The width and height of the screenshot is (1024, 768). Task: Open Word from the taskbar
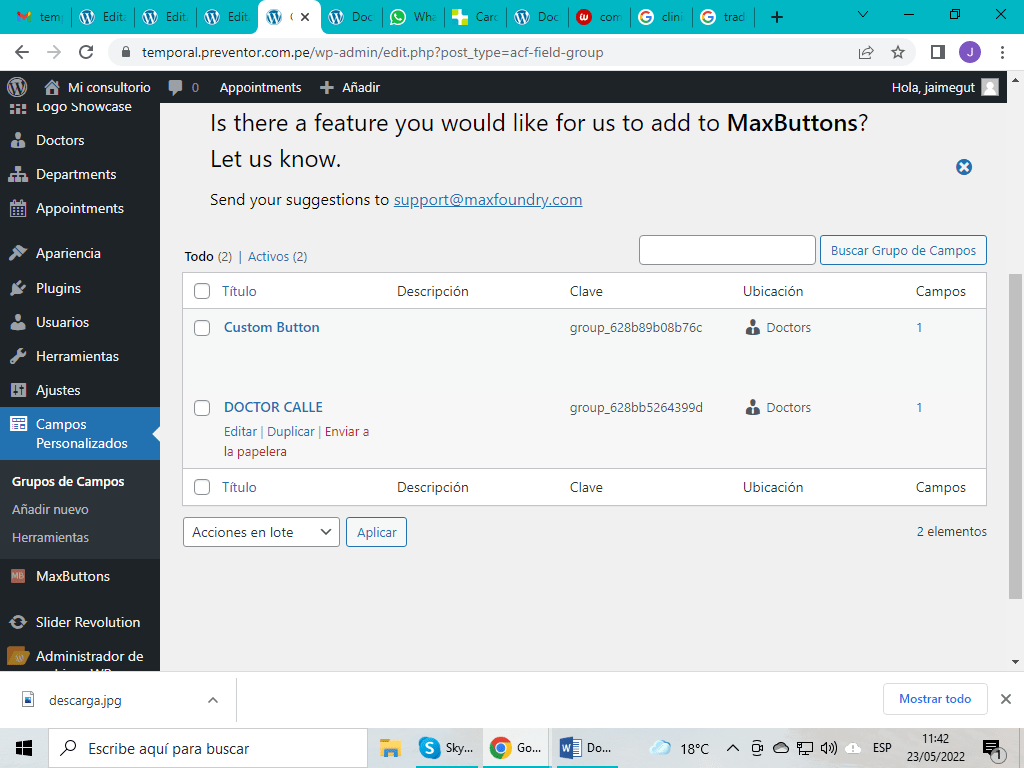pos(585,748)
